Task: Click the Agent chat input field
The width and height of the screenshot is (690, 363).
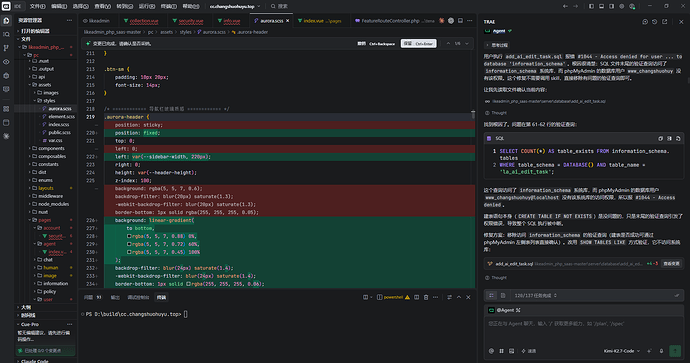Action: point(584,330)
